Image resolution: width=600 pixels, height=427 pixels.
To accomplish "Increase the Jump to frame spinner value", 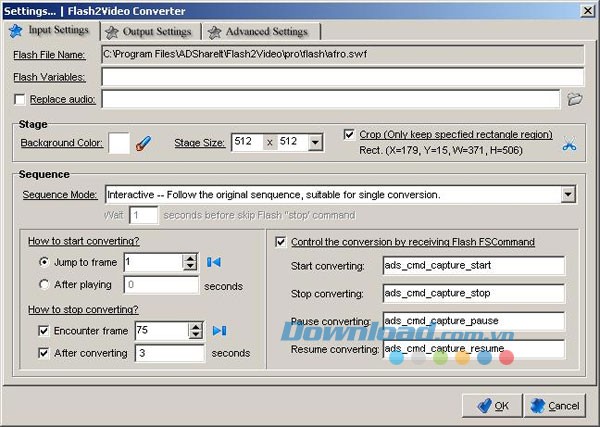I will coord(190,258).
